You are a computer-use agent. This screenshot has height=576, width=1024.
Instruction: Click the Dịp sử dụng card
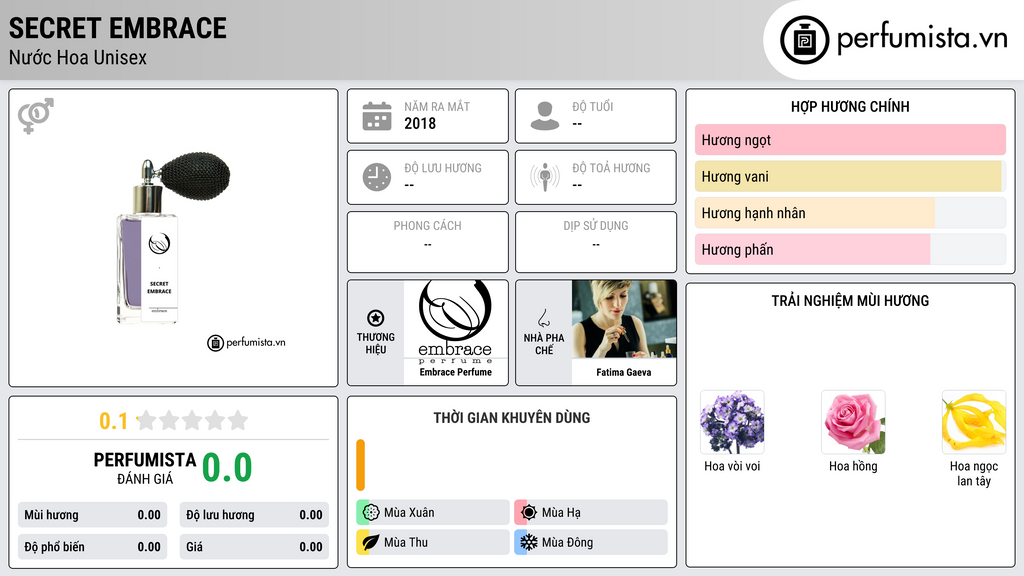[596, 242]
